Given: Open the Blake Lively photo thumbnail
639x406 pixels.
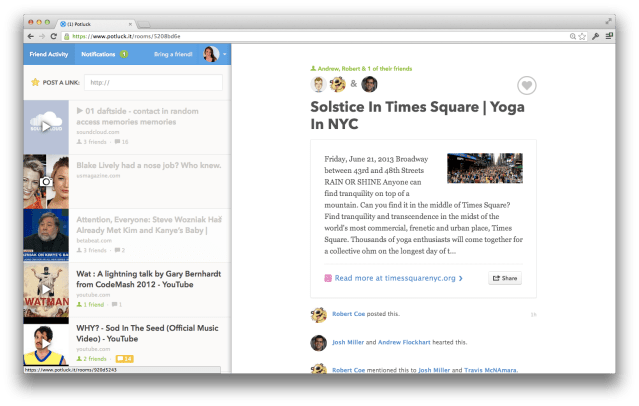Looking at the screenshot, I should [x=46, y=181].
